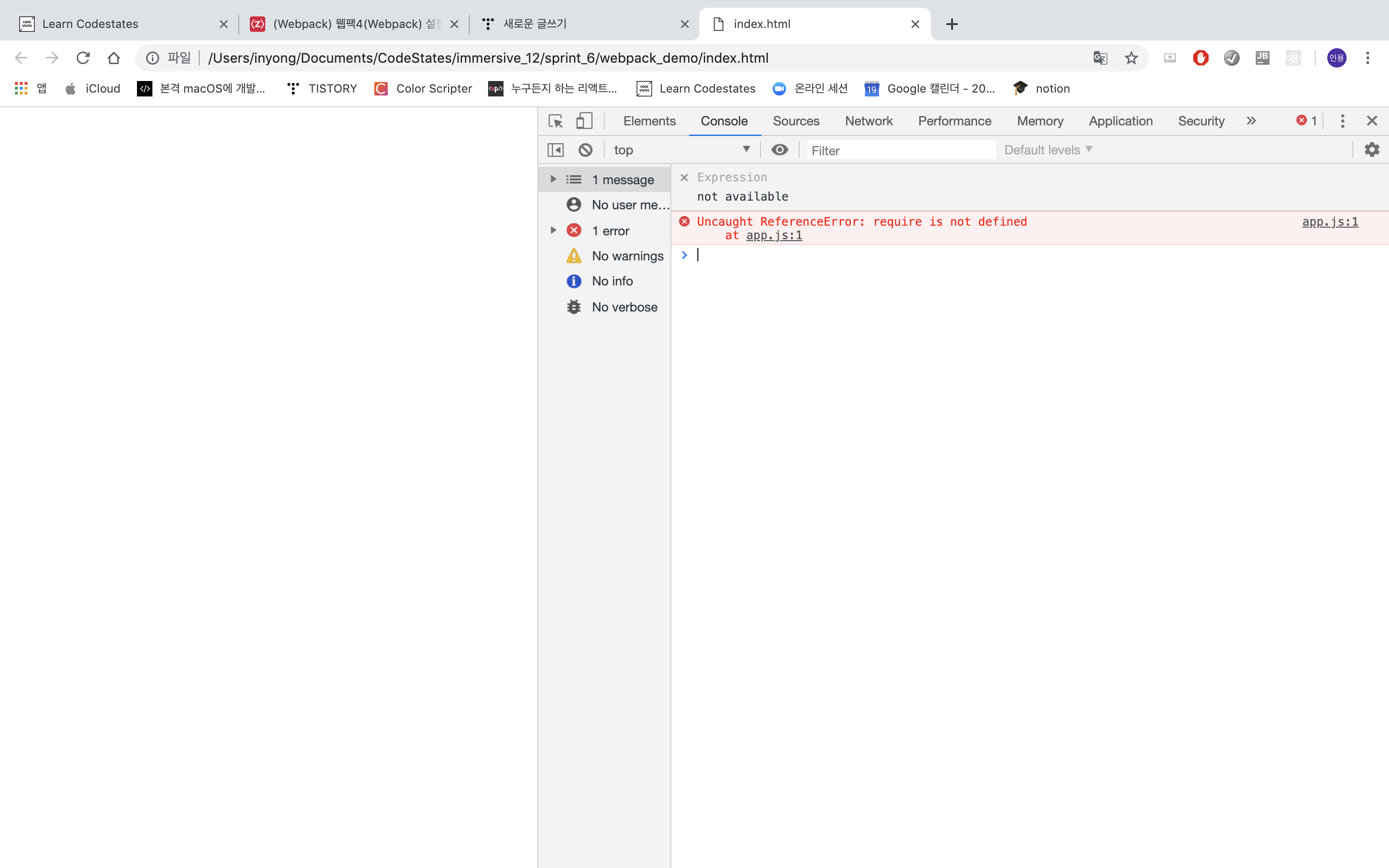This screenshot has height=868, width=1389.
Task: Open the top context dropdown
Action: tap(681, 150)
